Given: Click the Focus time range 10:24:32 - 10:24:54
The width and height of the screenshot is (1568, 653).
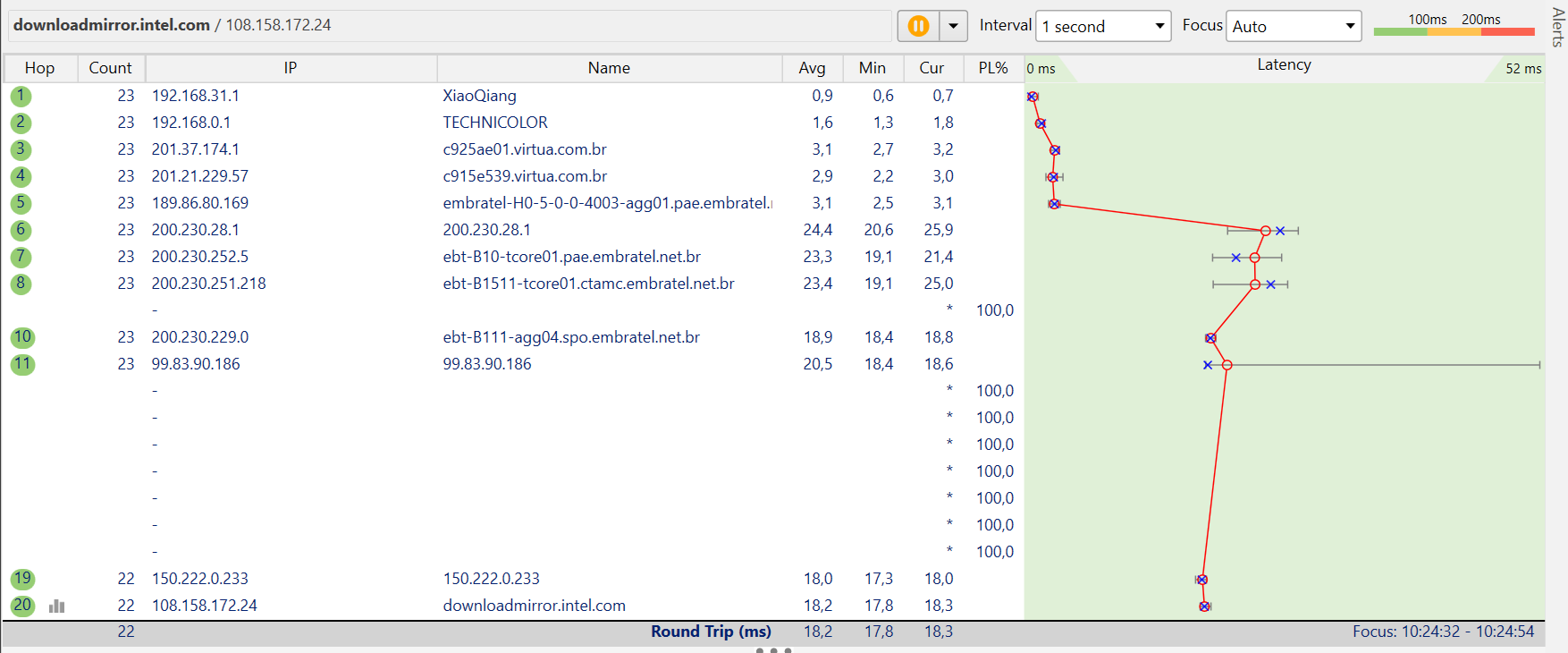Looking at the screenshot, I should (x=1443, y=632).
